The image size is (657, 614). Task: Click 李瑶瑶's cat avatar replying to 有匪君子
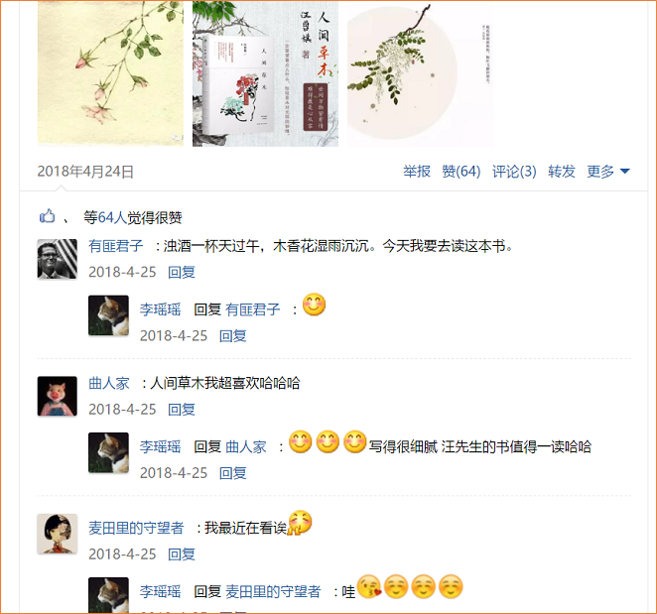click(109, 315)
